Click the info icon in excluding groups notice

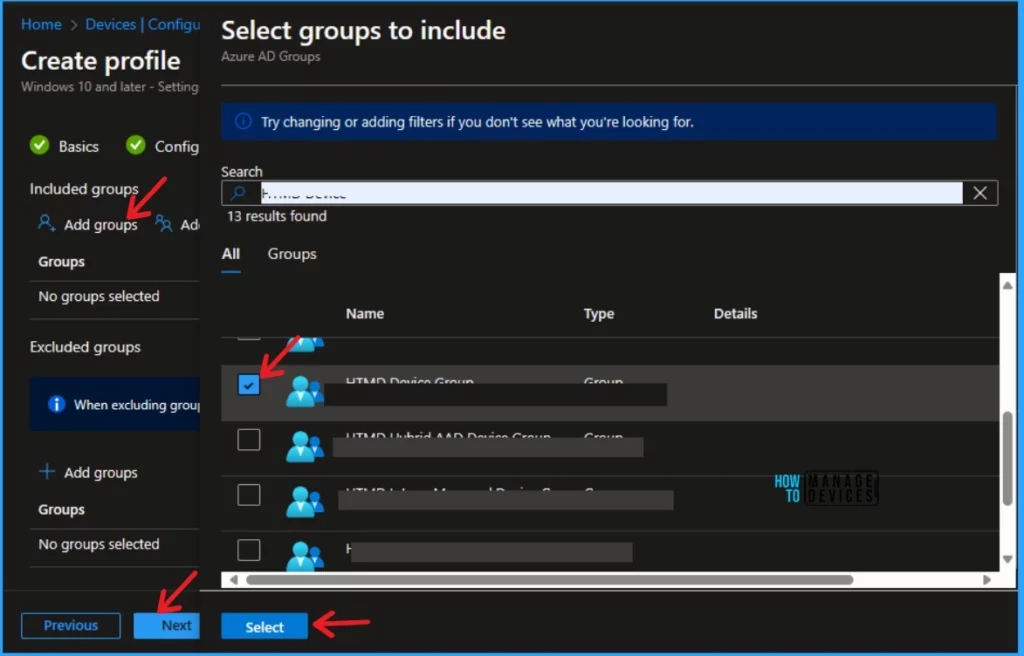(x=56, y=404)
